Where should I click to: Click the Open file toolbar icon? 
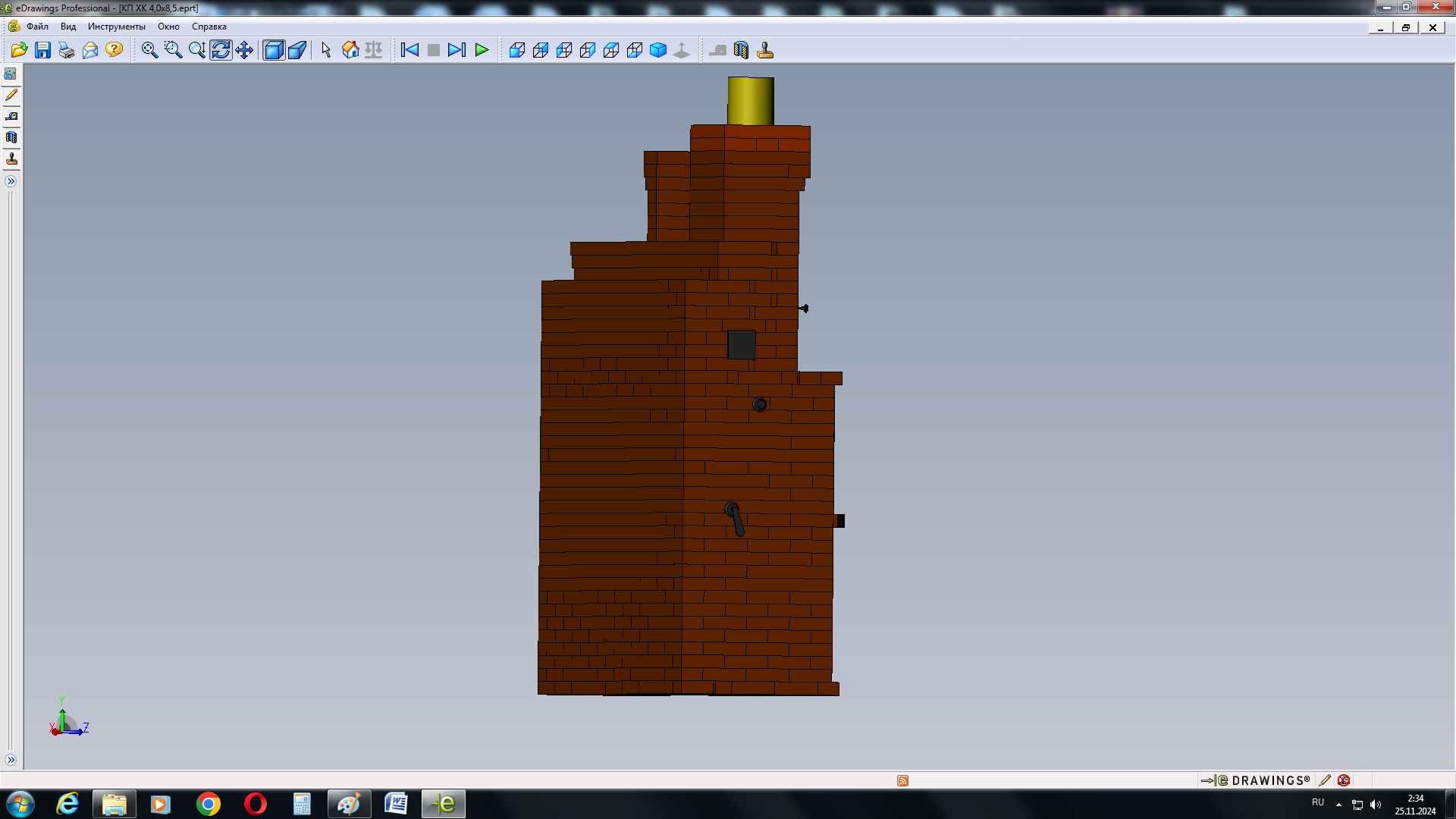(19, 50)
